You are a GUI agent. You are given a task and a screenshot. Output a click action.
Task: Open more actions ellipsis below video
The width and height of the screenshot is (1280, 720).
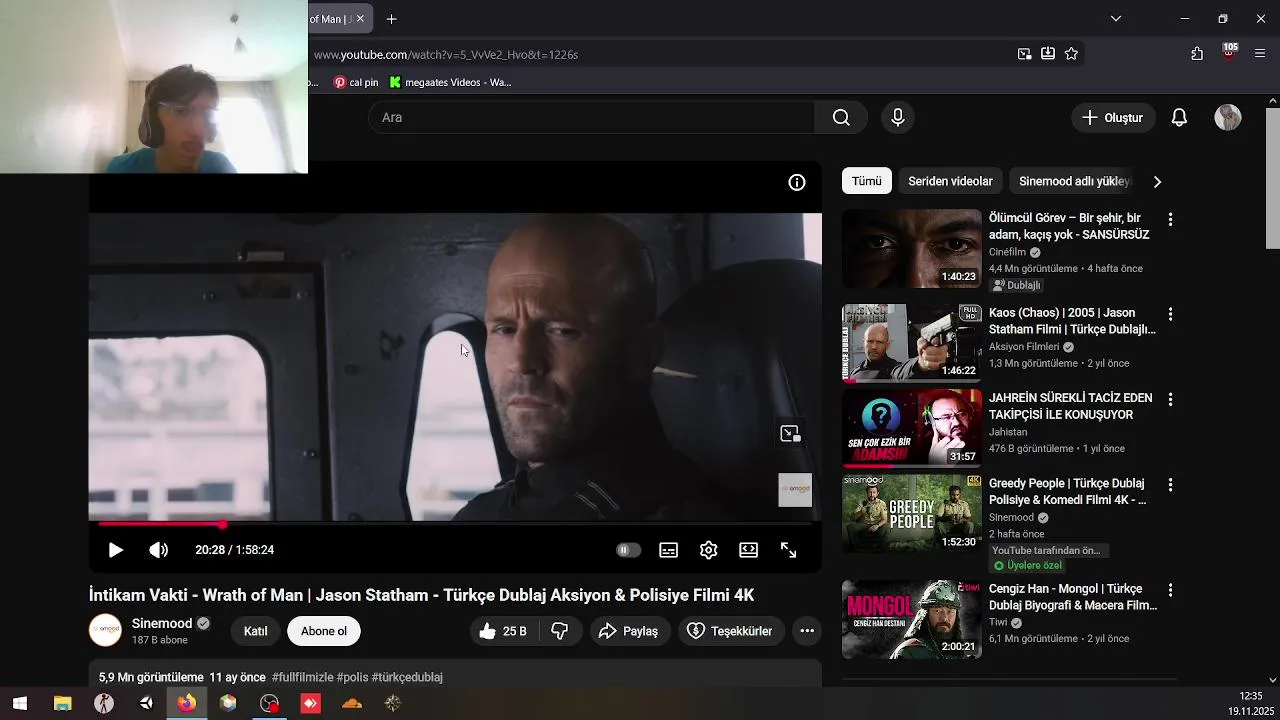pos(807,631)
